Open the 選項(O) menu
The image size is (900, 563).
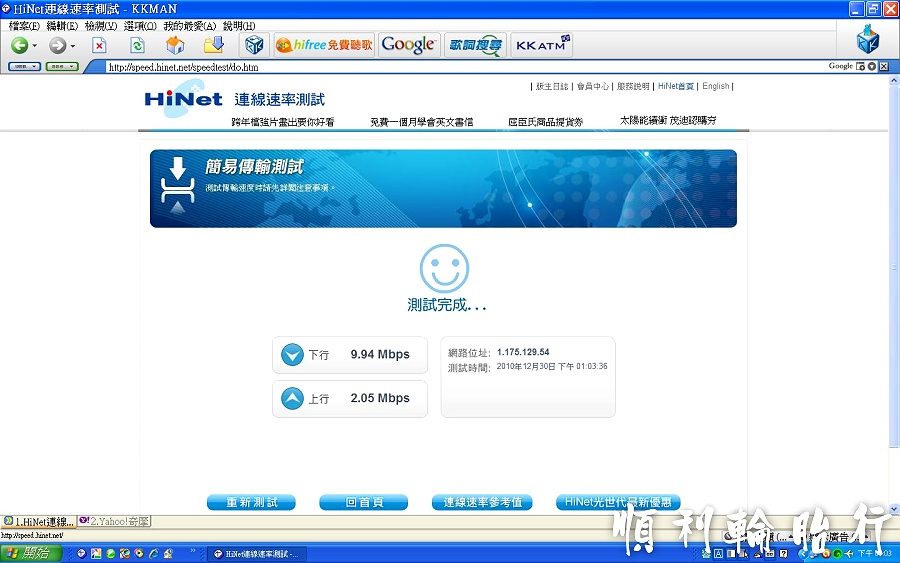point(140,26)
